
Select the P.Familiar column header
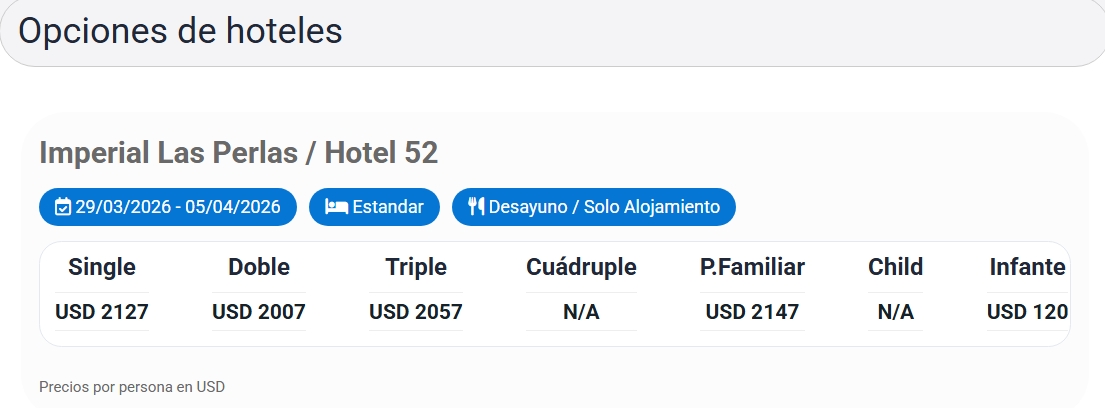pyautogui.click(x=752, y=267)
